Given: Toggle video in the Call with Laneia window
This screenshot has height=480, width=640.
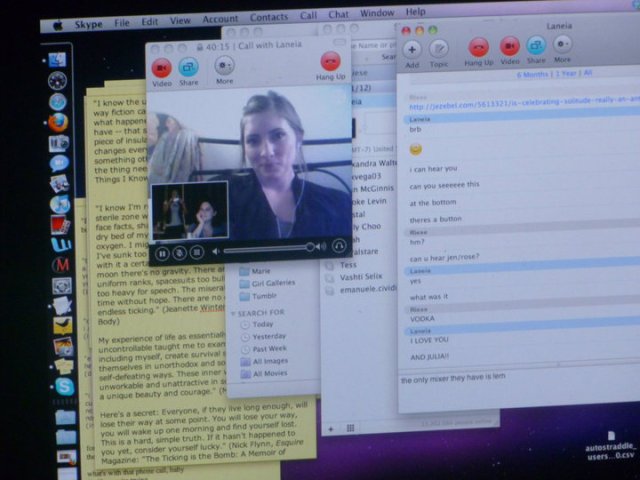Looking at the screenshot, I should coord(162,68).
